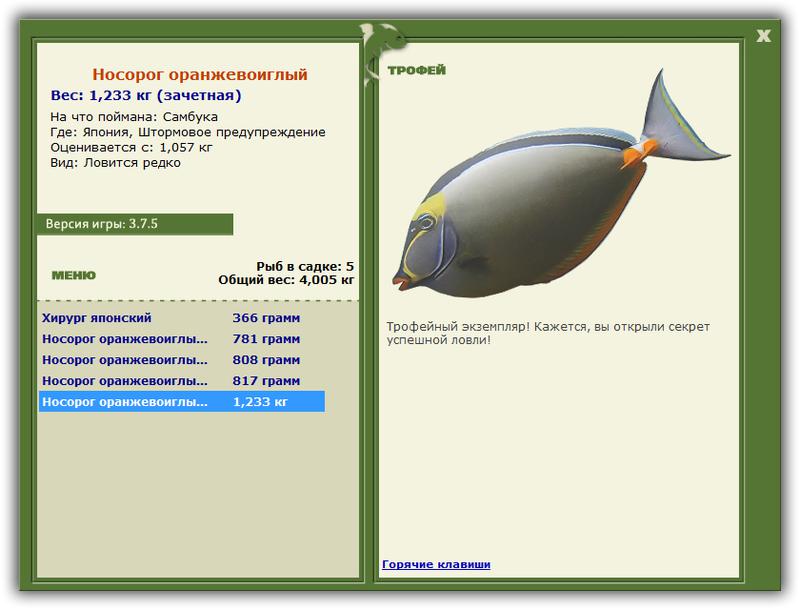
Task: Click the Оценивается с: 1,057 кг line
Action: (x=131, y=147)
